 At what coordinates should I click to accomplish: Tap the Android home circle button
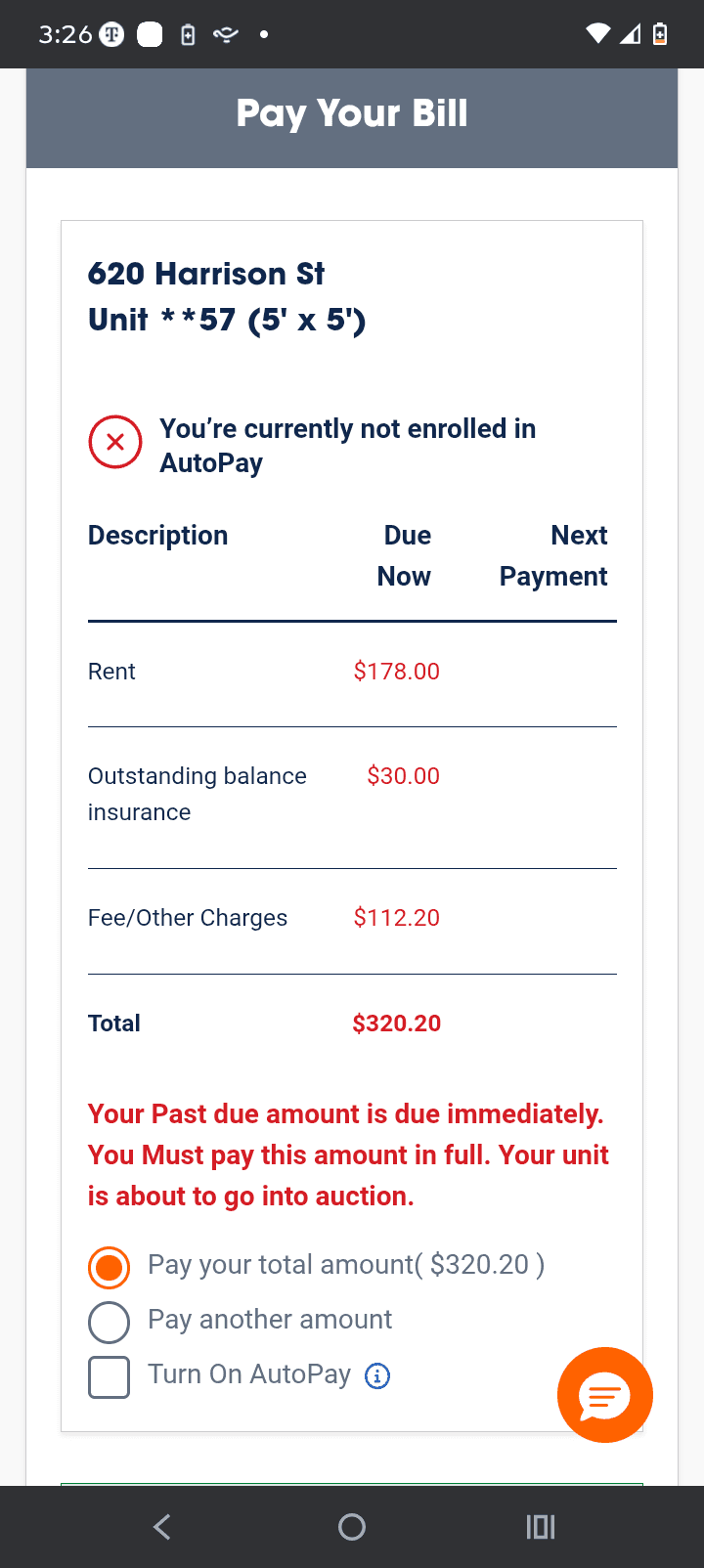[x=352, y=1527]
